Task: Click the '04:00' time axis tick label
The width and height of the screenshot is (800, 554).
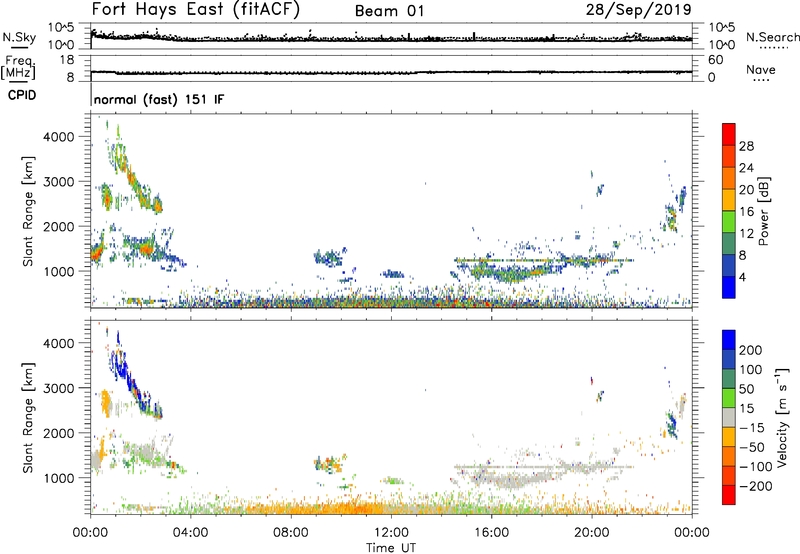Action: click(x=191, y=533)
